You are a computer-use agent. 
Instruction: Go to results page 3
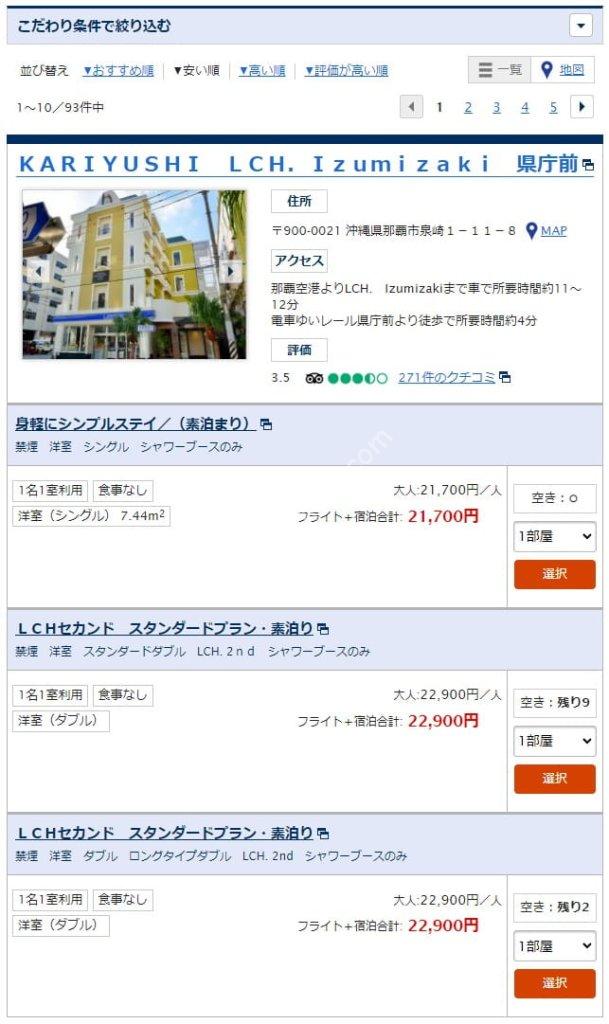pos(496,107)
